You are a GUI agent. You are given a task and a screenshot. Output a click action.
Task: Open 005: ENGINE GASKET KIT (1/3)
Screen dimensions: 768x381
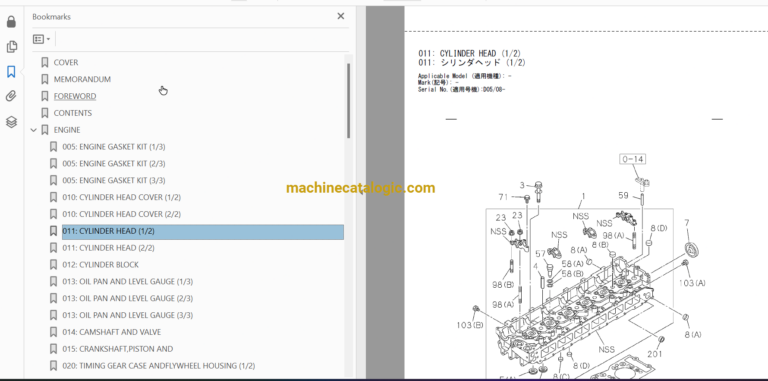114,146
